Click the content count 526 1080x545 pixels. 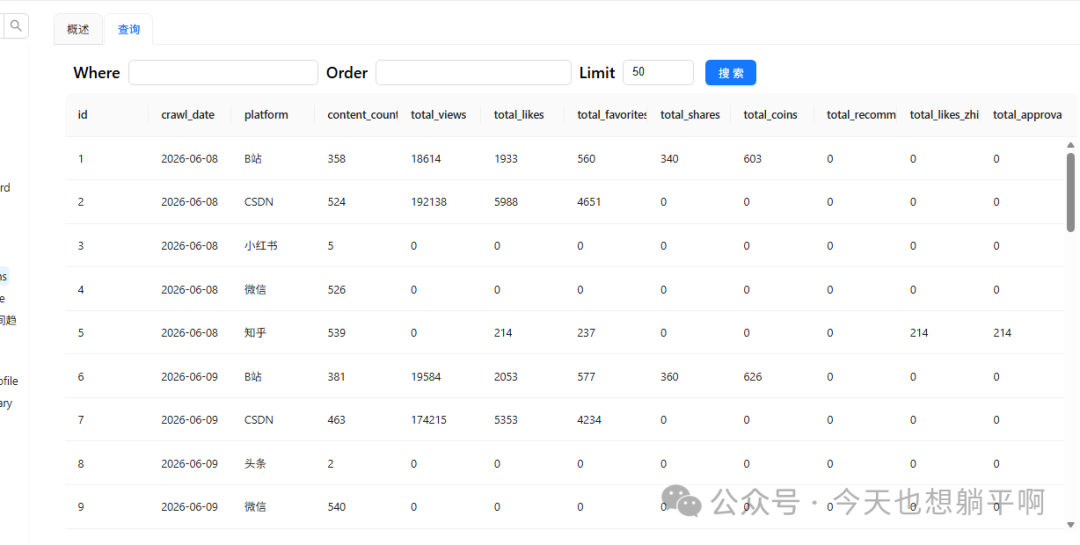[337, 290]
